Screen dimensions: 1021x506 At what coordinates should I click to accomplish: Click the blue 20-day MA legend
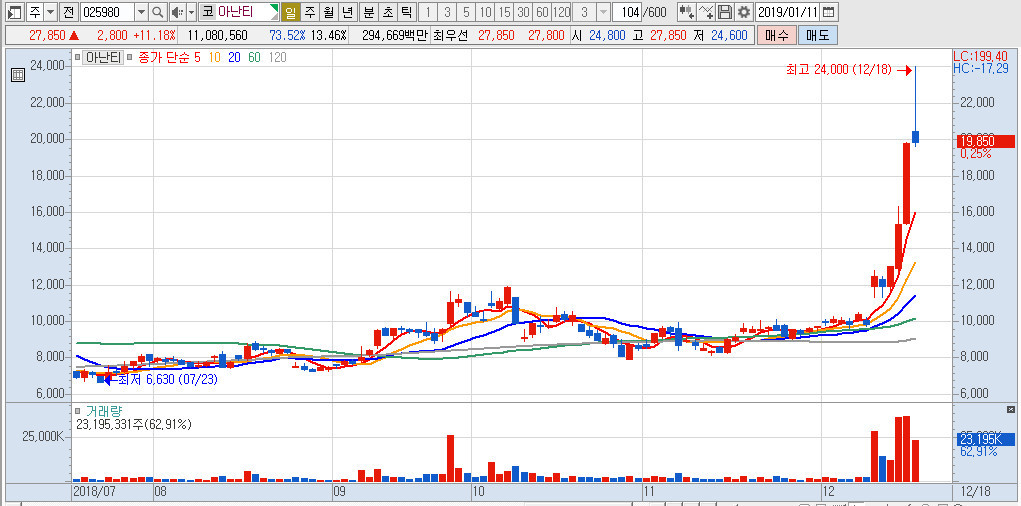pos(234,57)
